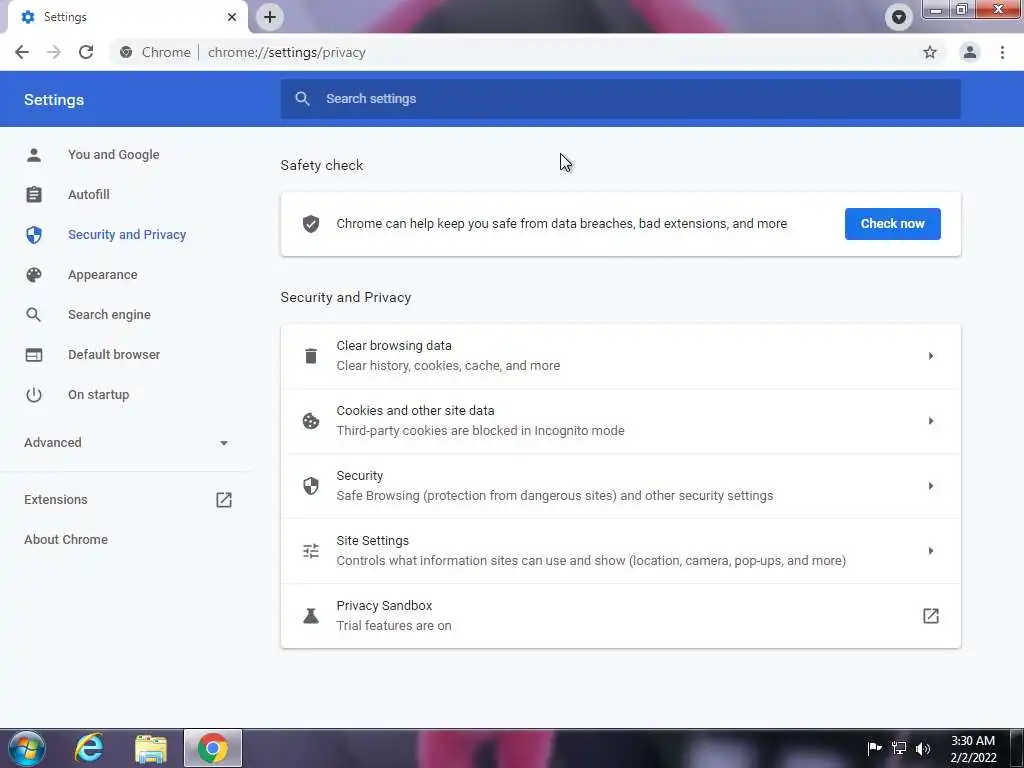Expand Cookies and other site data arrow

pyautogui.click(x=931, y=421)
